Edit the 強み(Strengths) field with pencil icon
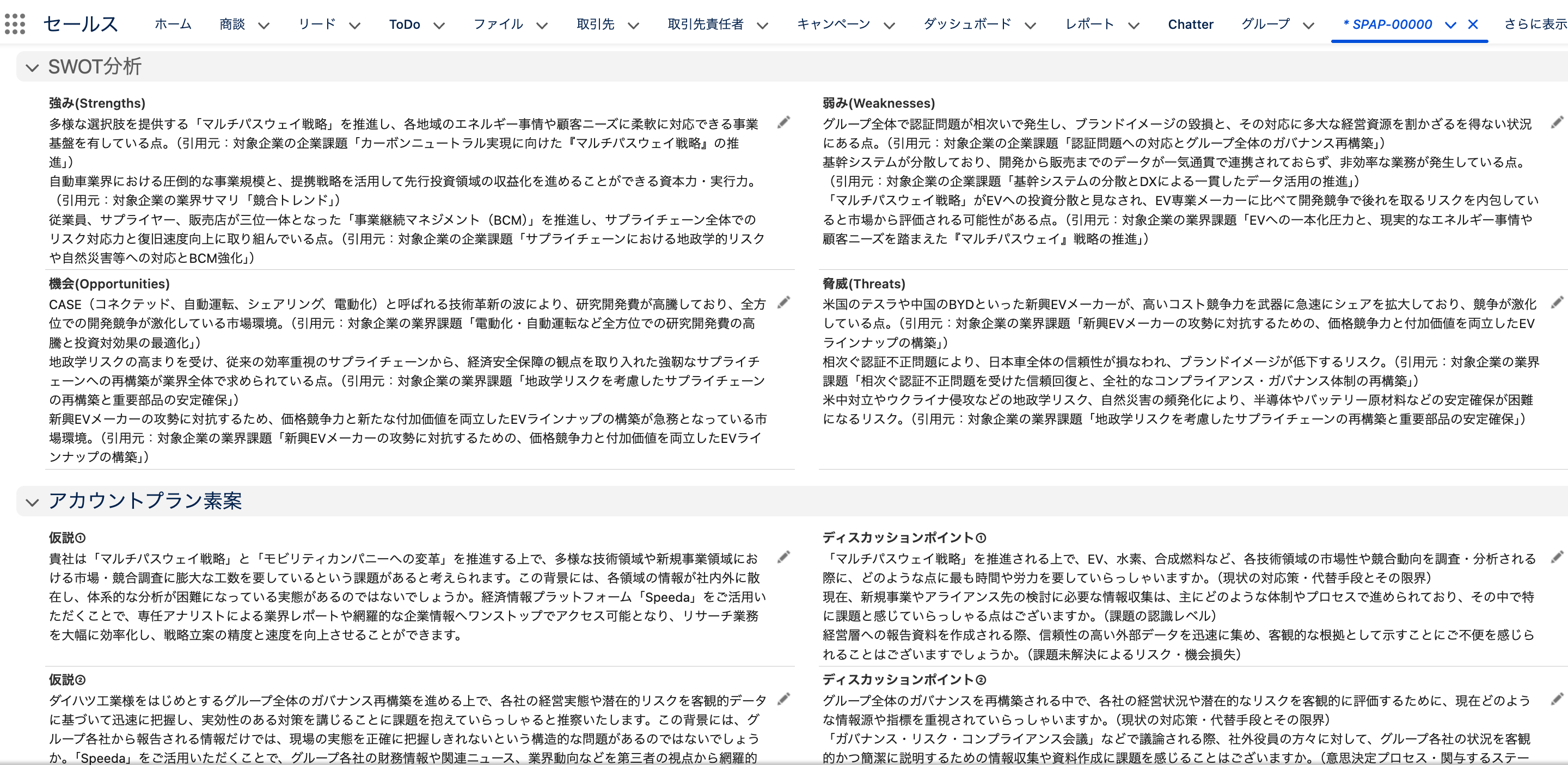 [x=783, y=123]
